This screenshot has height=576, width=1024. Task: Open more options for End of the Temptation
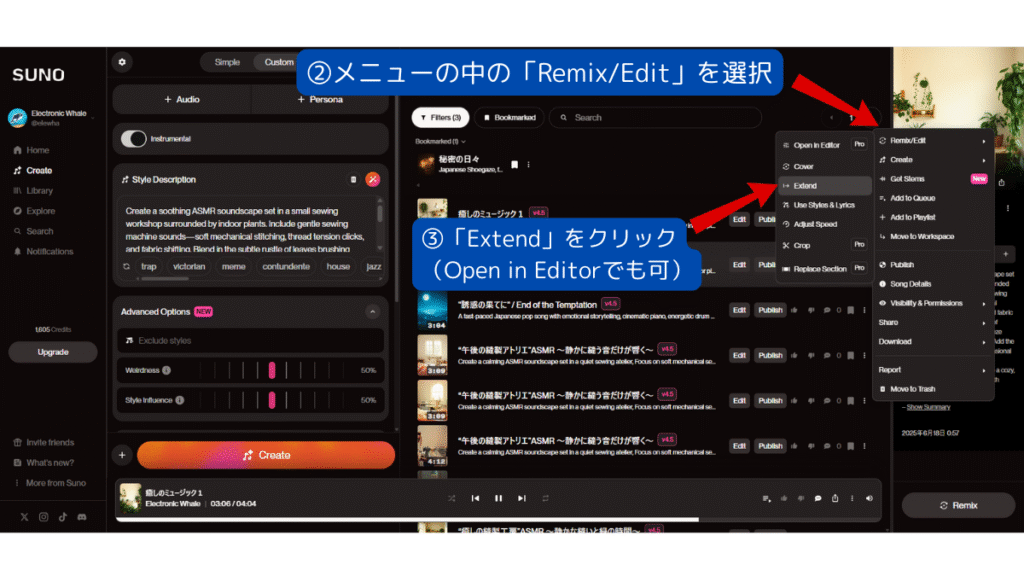(864, 310)
